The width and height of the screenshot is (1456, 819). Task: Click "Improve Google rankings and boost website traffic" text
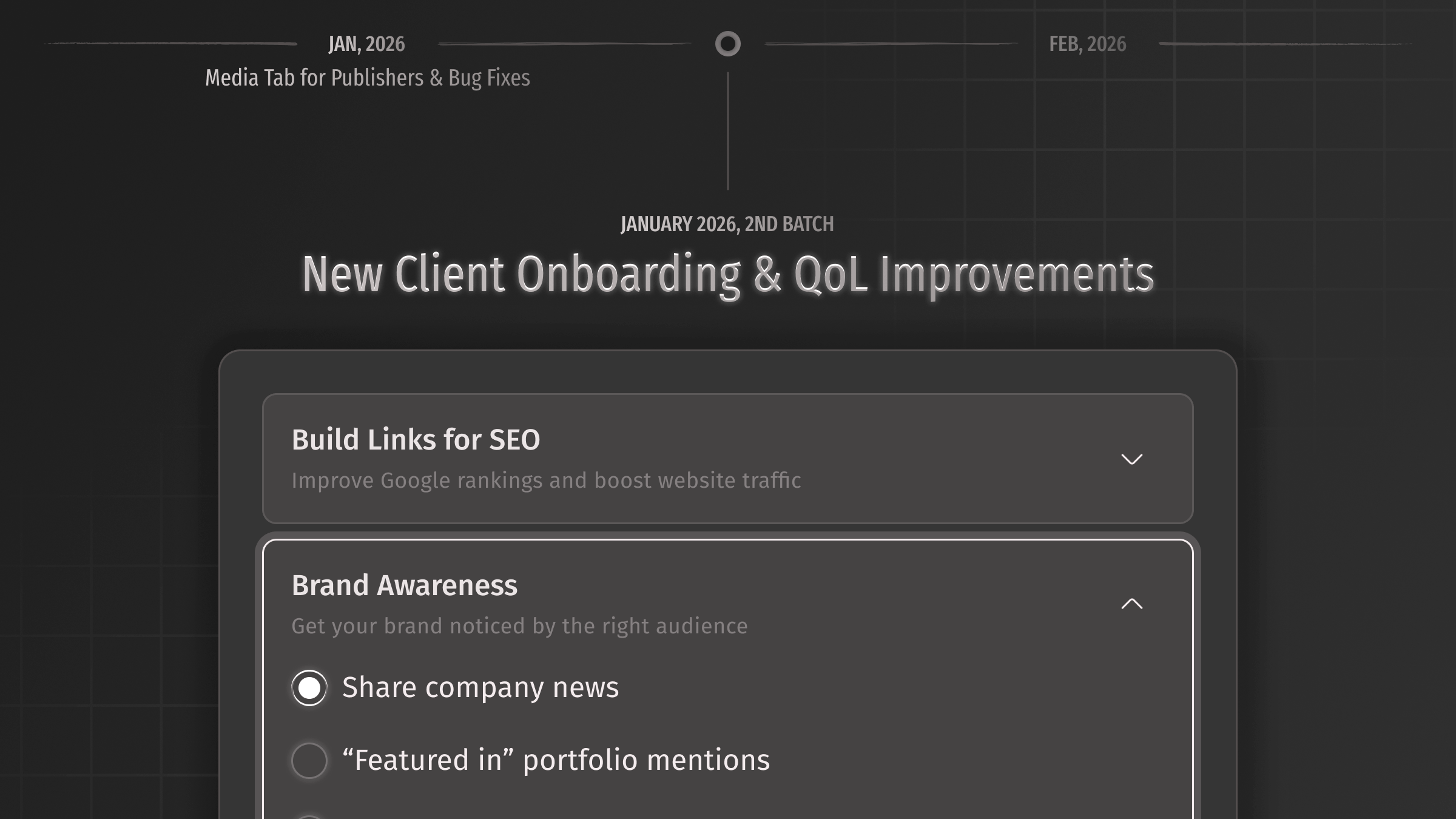tap(546, 480)
